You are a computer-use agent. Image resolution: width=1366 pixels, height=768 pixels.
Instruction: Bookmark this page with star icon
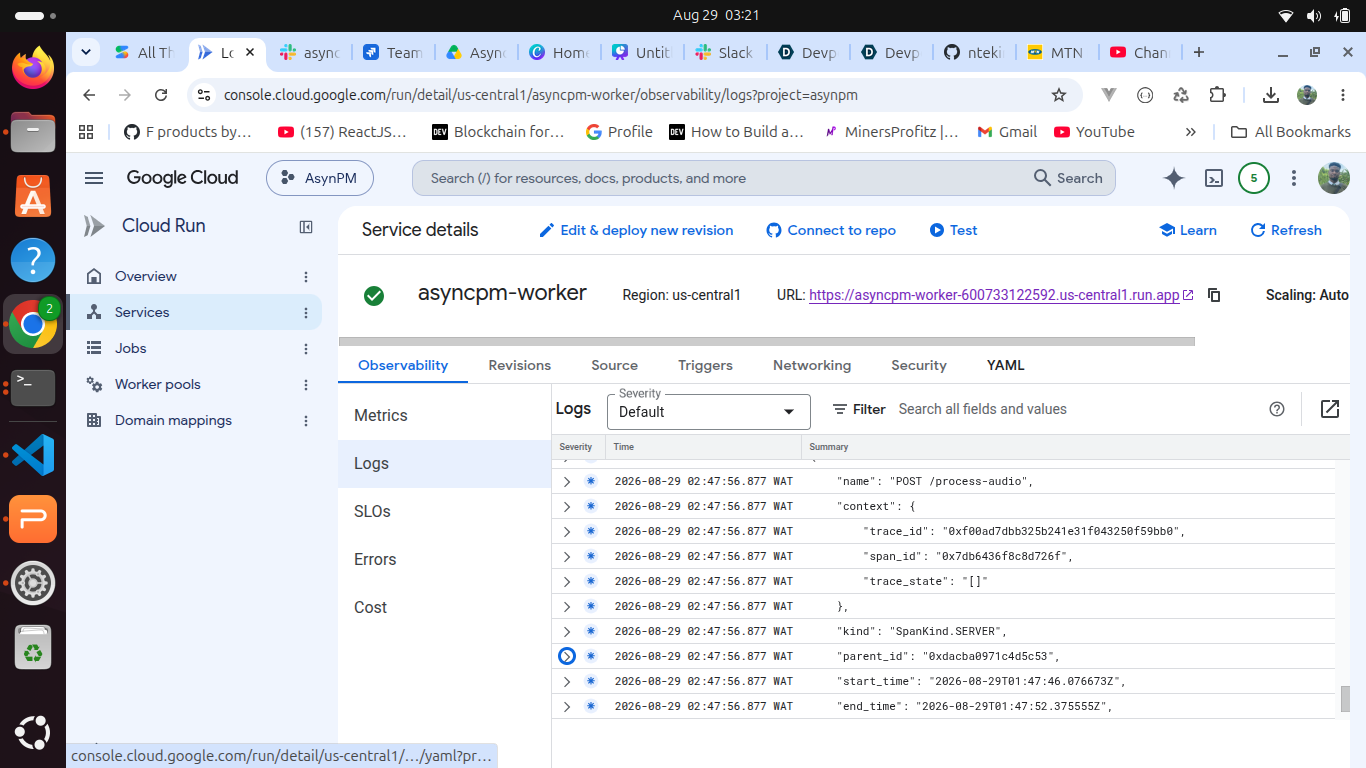(1059, 95)
